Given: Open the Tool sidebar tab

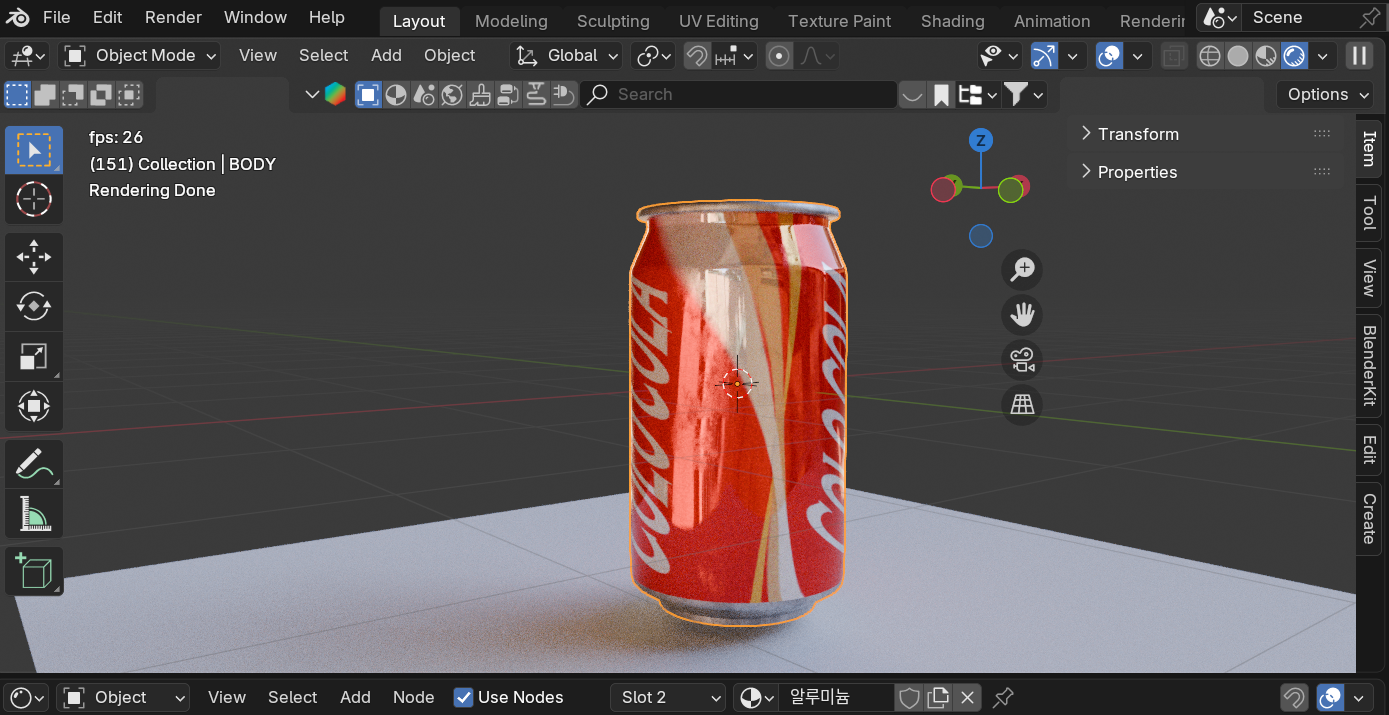Looking at the screenshot, I should click(1370, 213).
